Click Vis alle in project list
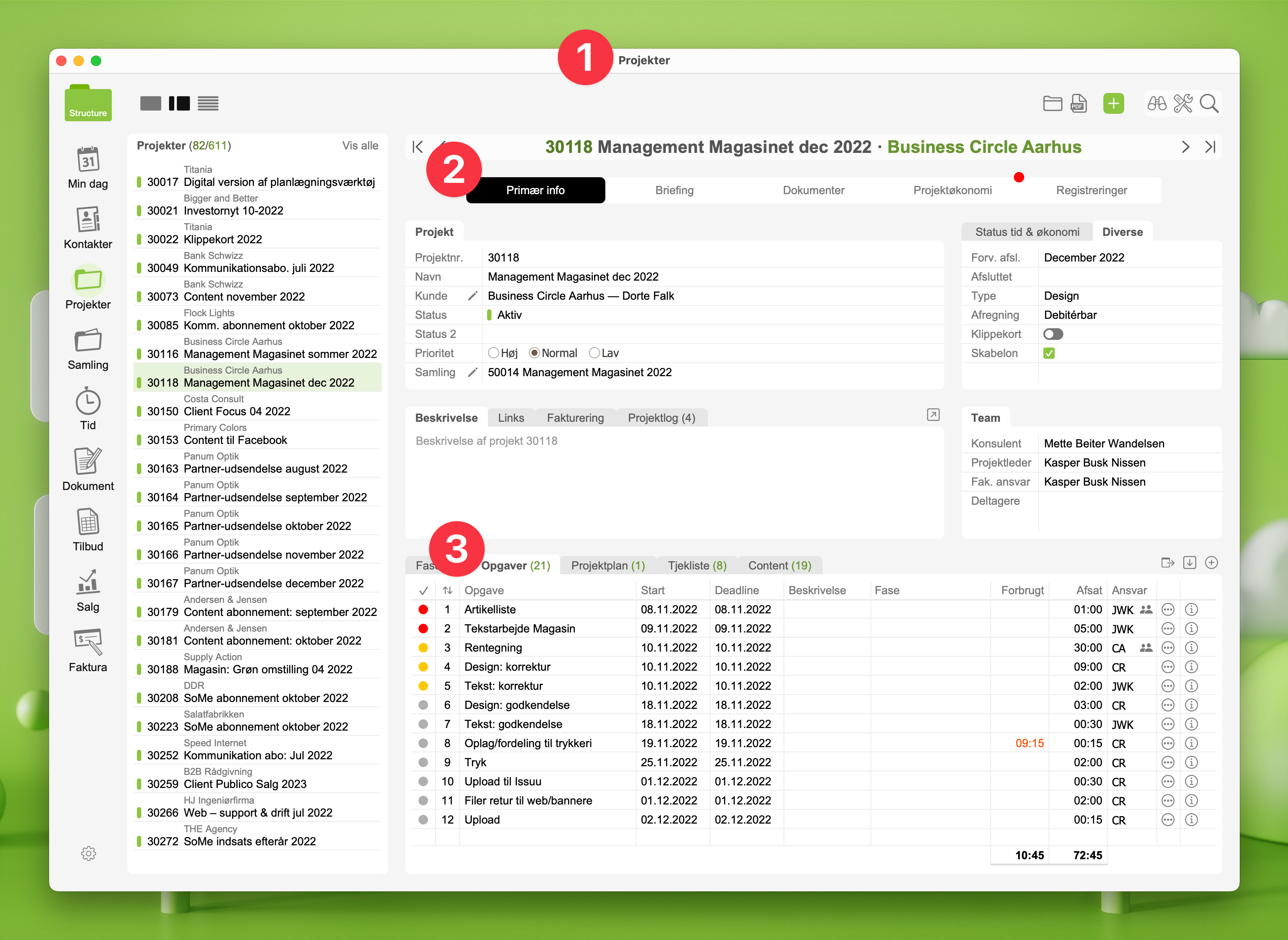The width and height of the screenshot is (1288, 940). click(360, 146)
